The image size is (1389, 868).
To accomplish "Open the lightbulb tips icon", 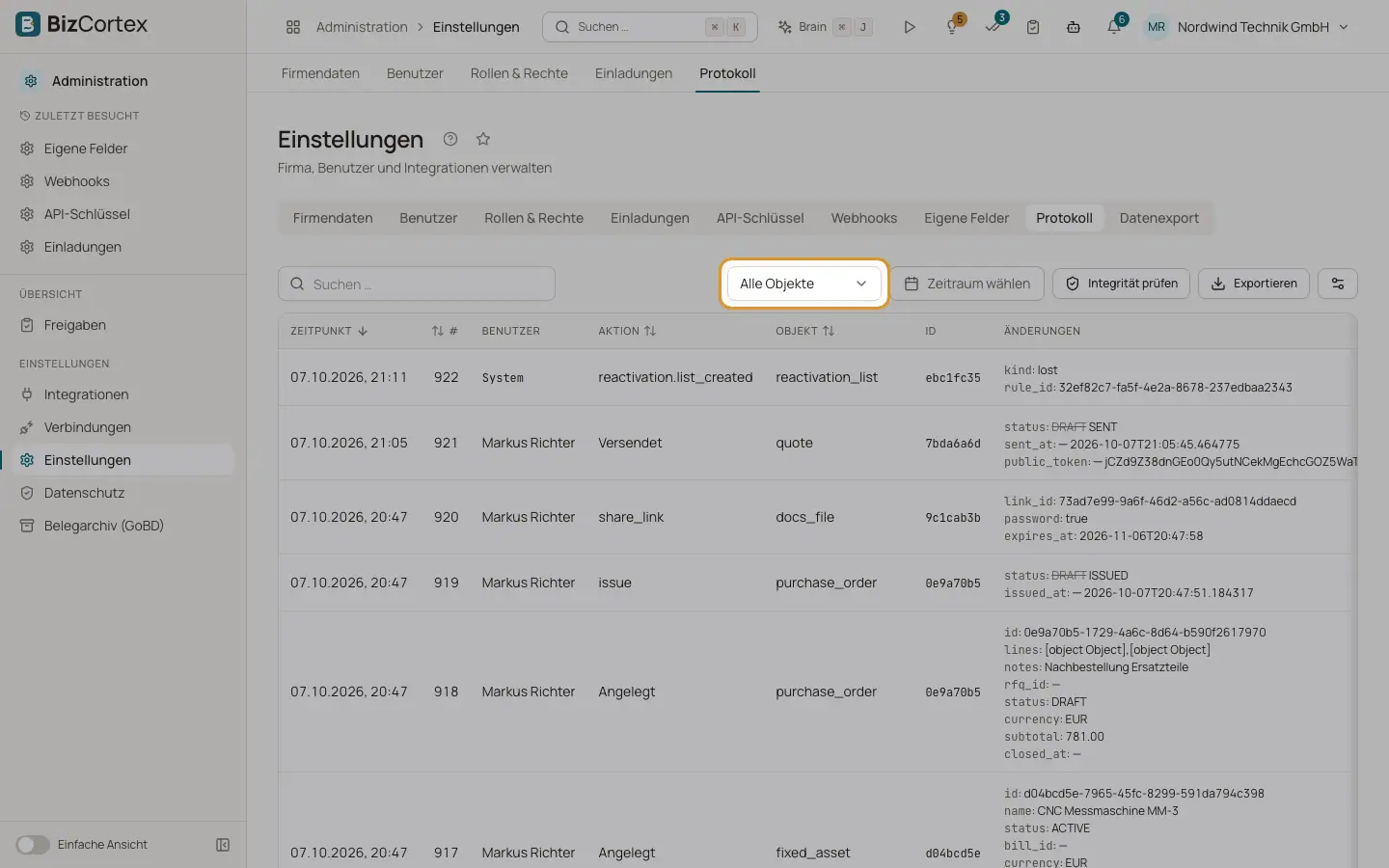I will tap(952, 27).
